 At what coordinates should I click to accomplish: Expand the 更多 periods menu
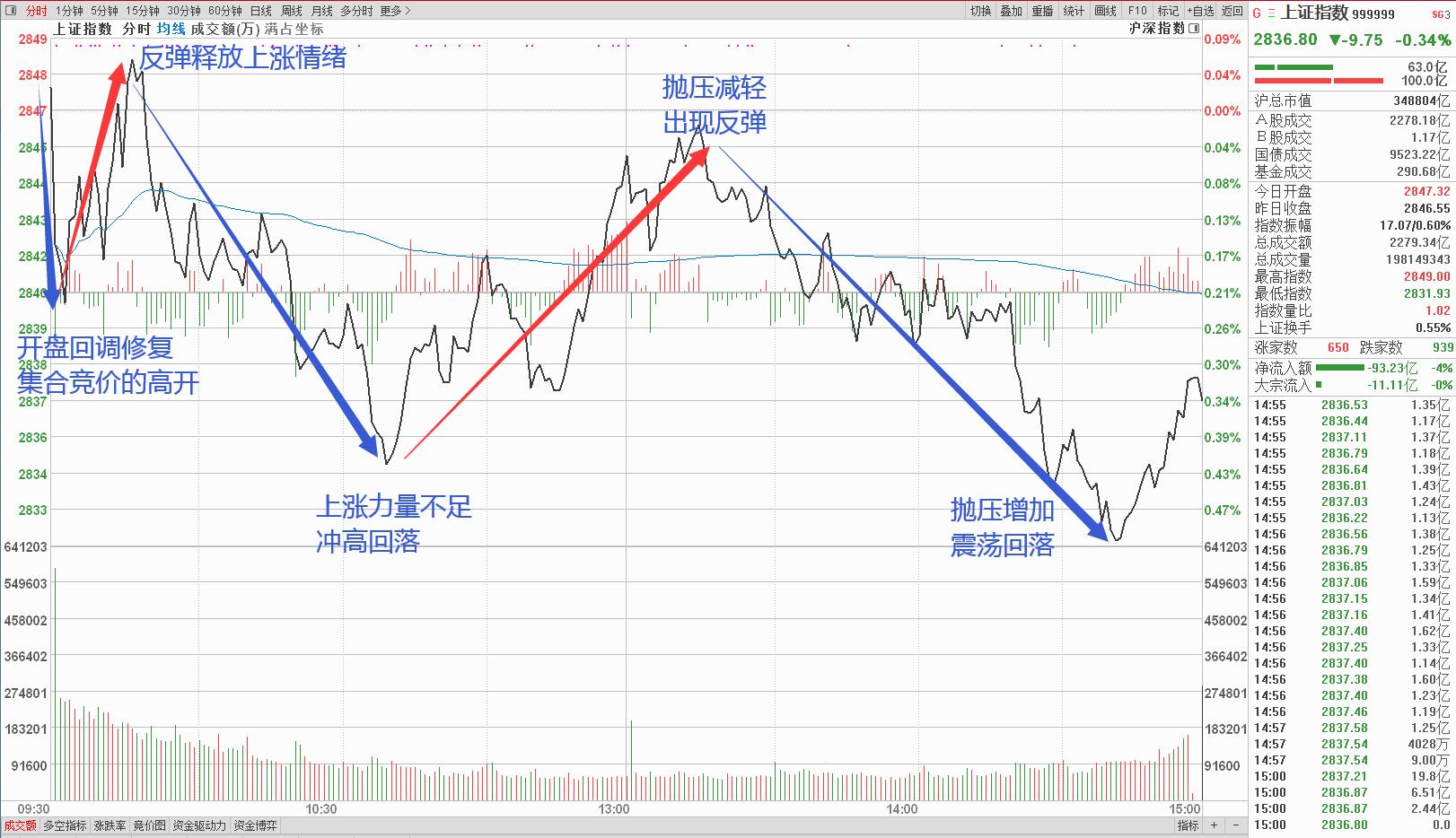click(395, 11)
